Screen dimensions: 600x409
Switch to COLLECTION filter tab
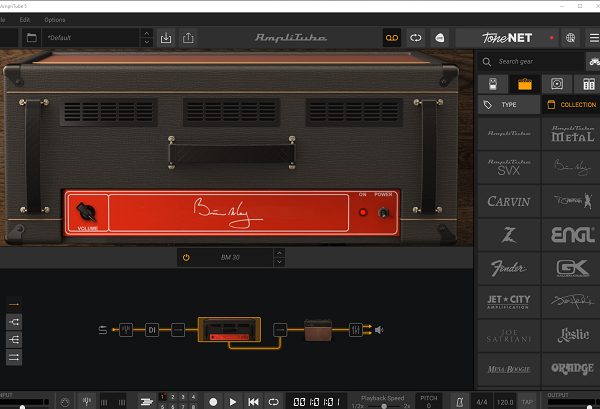coord(571,104)
